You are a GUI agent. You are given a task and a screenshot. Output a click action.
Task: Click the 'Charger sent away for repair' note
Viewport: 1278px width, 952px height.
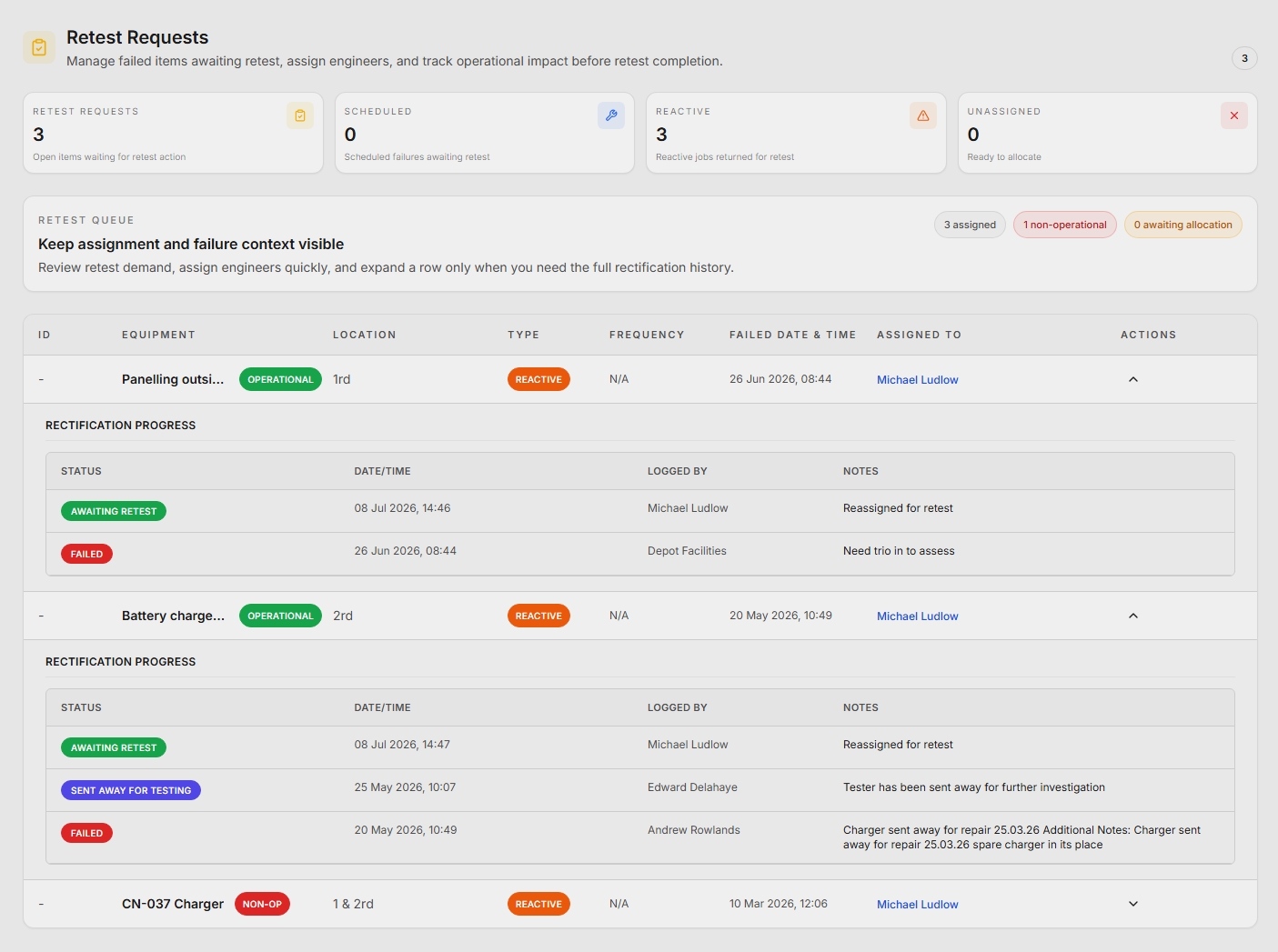tap(1021, 837)
